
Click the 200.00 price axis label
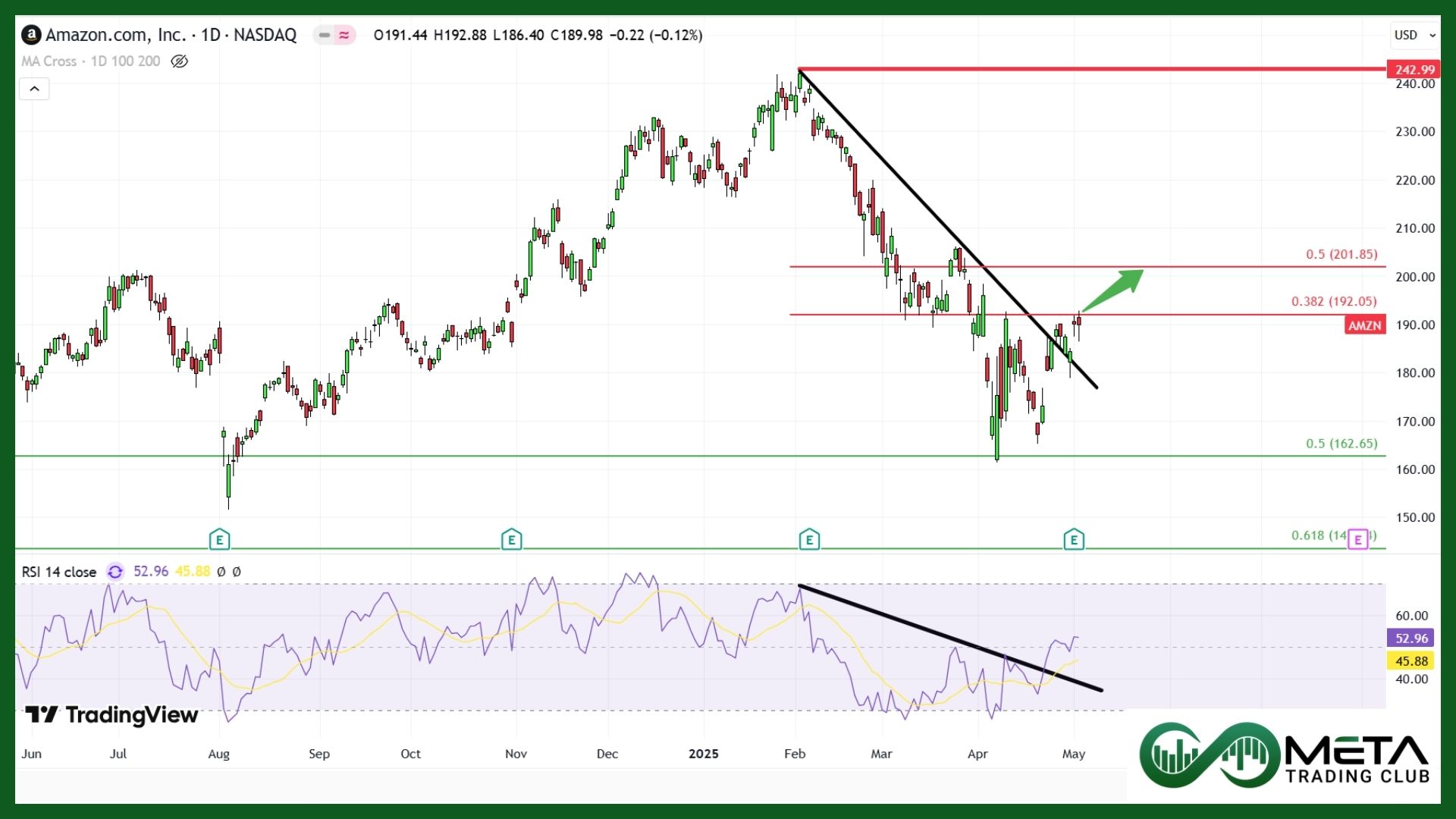coord(1415,277)
